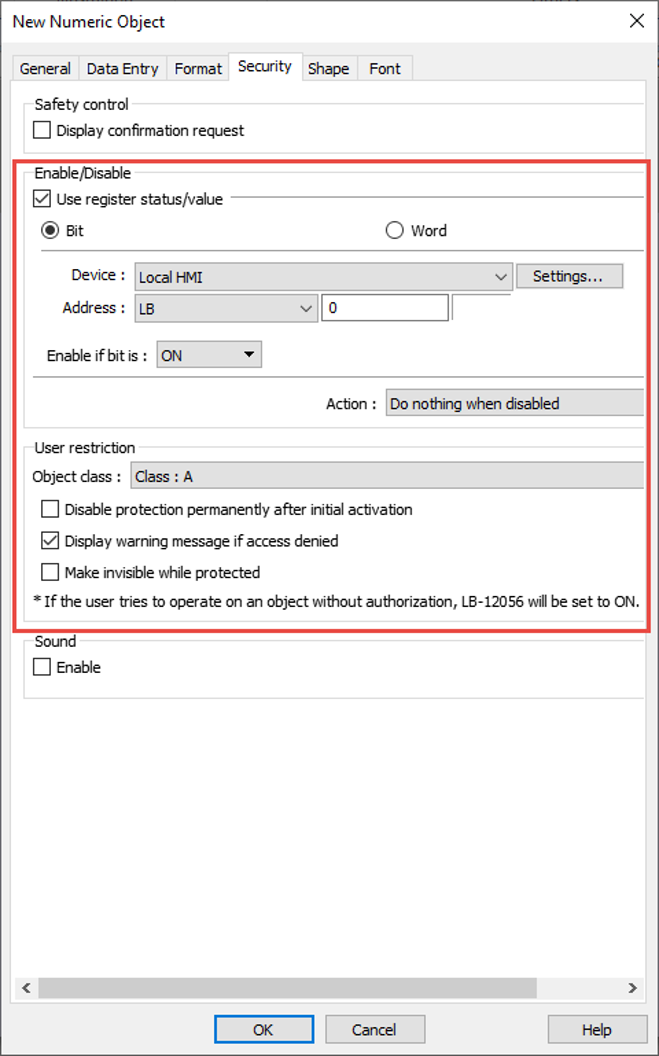The image size is (659, 1056).
Task: Select the Word radio button
Action: [394, 231]
